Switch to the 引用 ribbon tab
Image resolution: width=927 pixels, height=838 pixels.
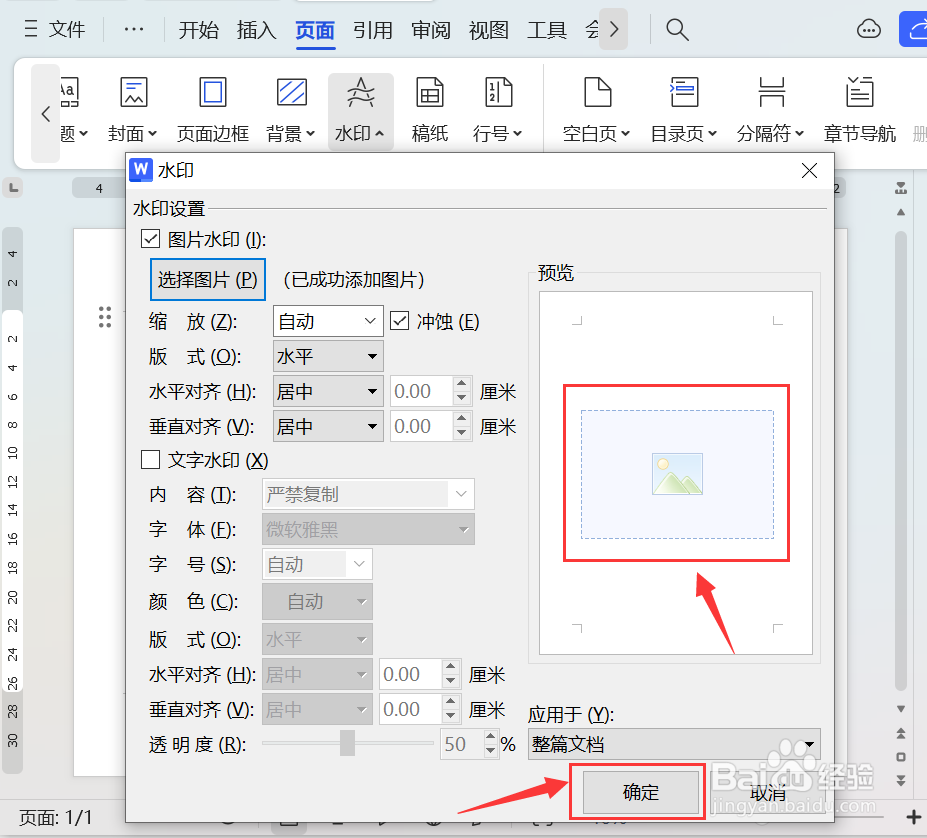(373, 30)
